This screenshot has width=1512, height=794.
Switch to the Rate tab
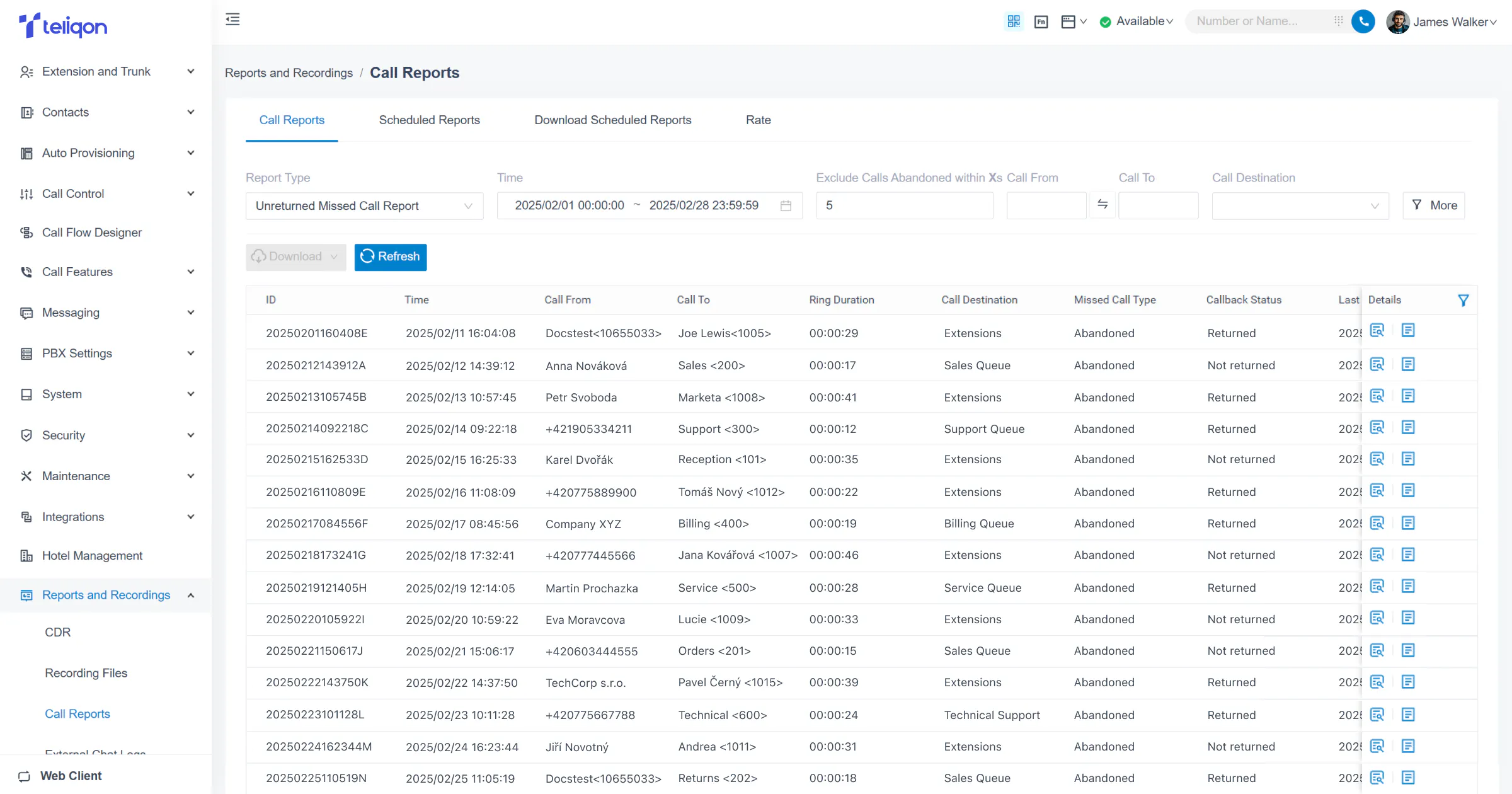tap(758, 120)
